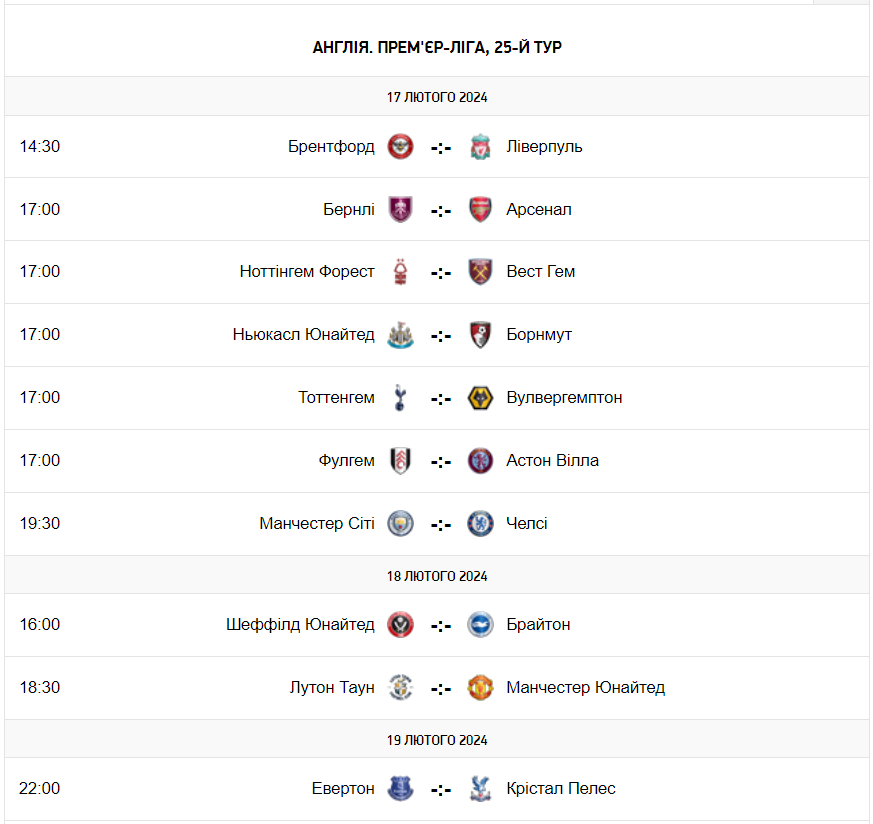This screenshot has height=824, width=873.
Task: Select the Wolverhampton wolf crest
Action: click(481, 398)
